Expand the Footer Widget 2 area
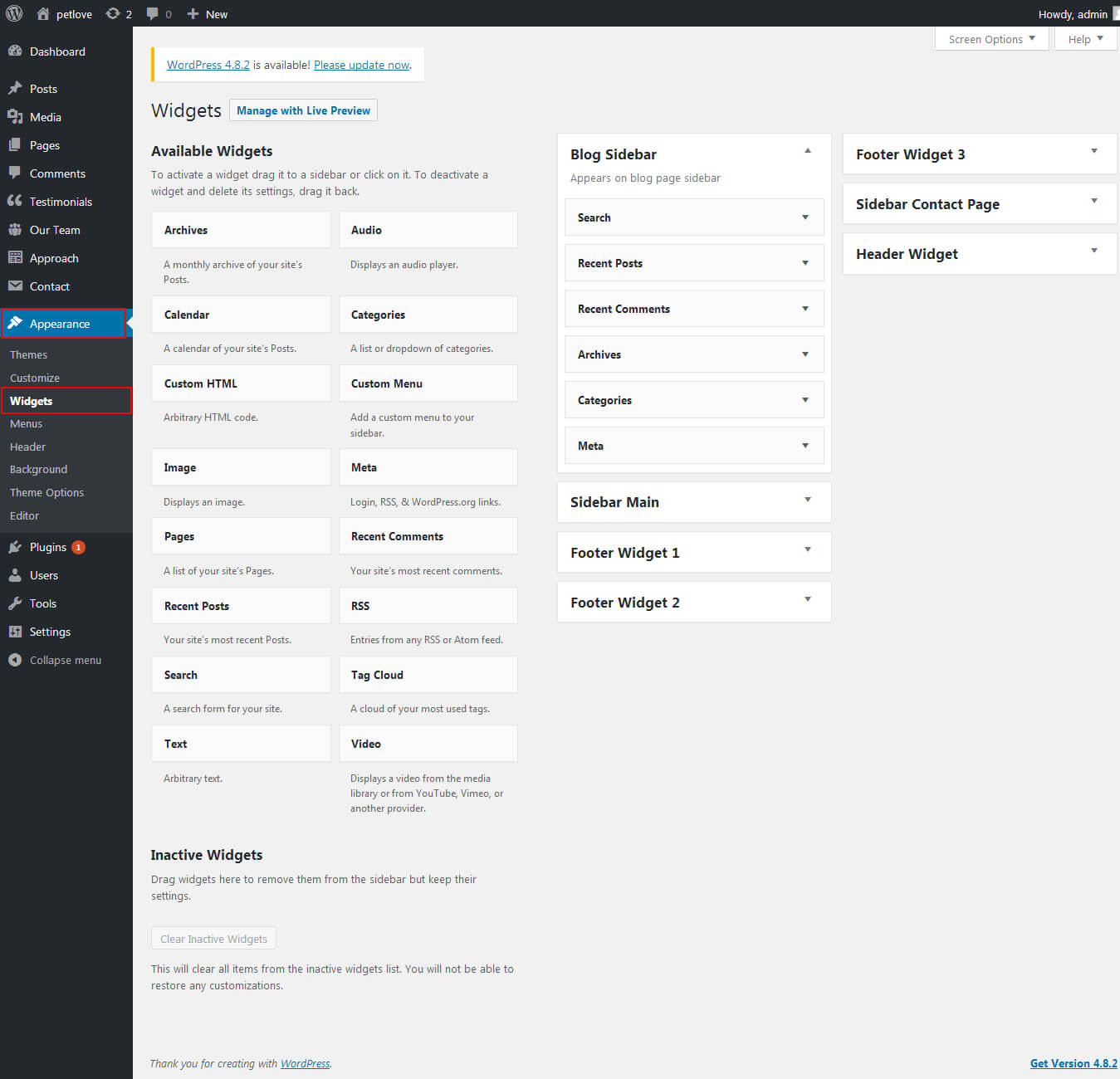 [x=807, y=599]
